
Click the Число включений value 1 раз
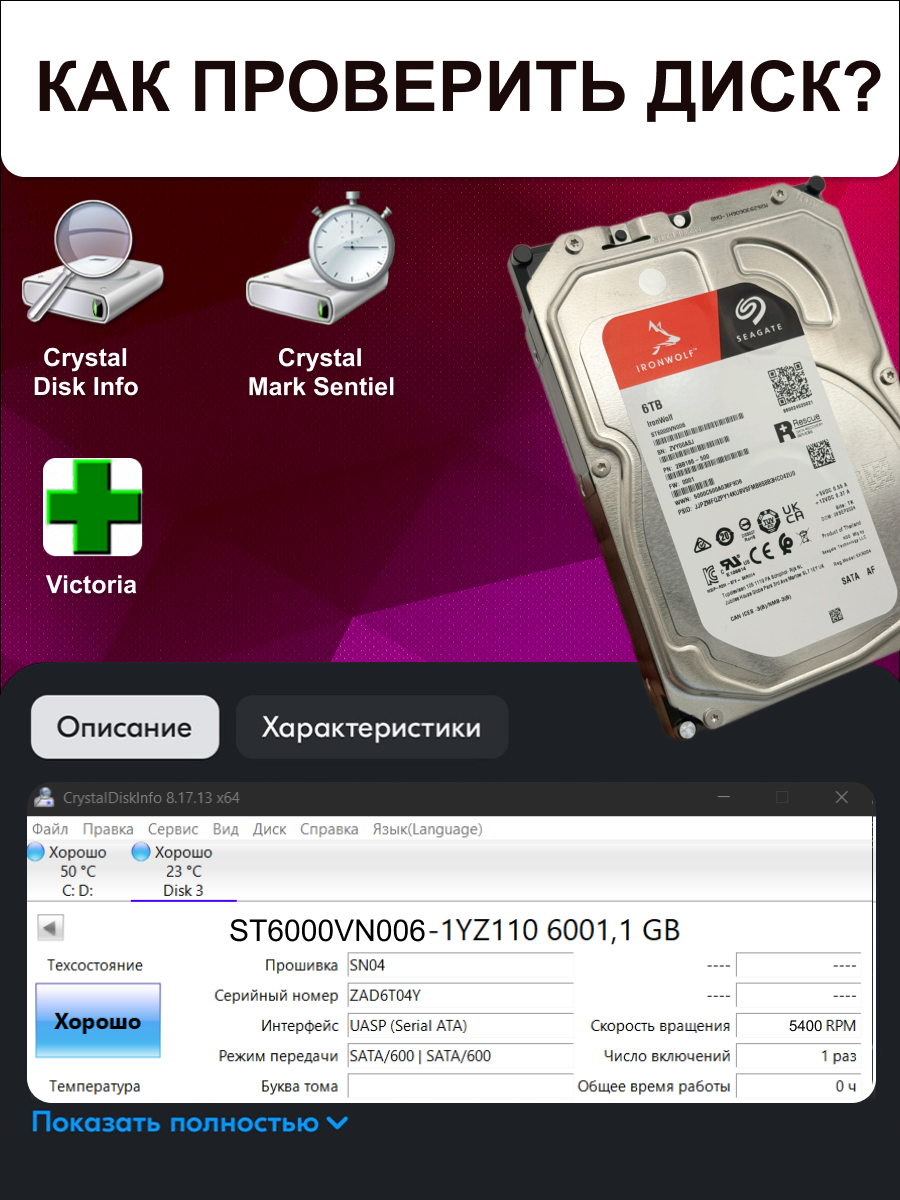[798, 1056]
